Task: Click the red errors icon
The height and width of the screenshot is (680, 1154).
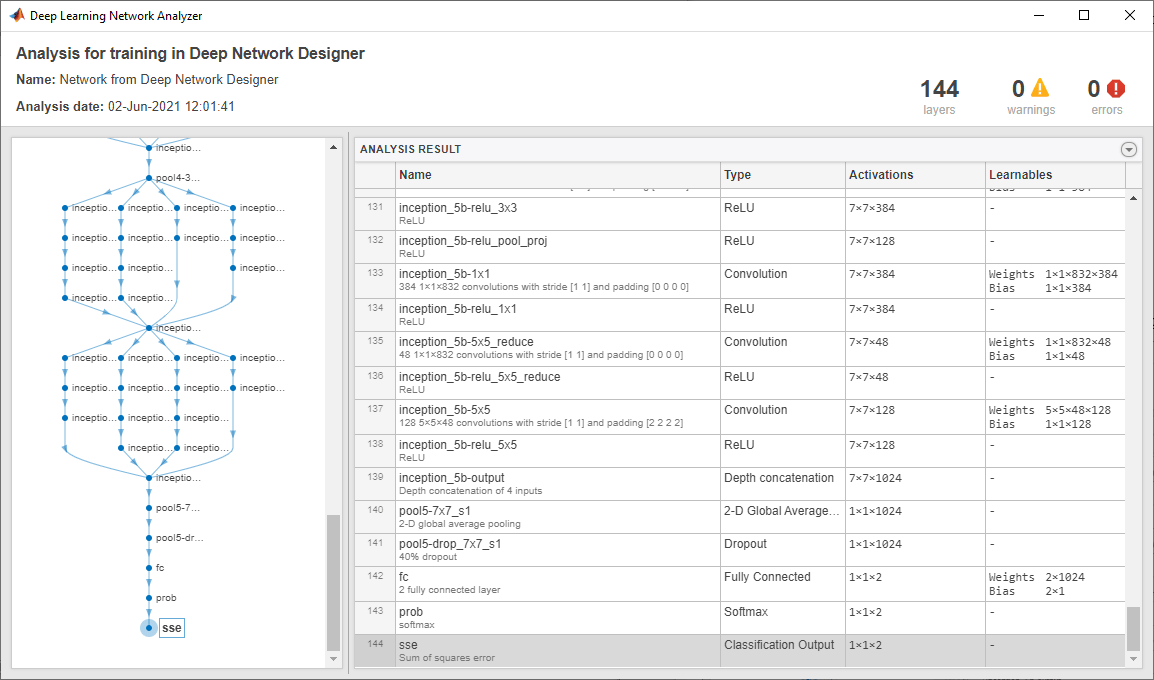Action: click(1116, 89)
